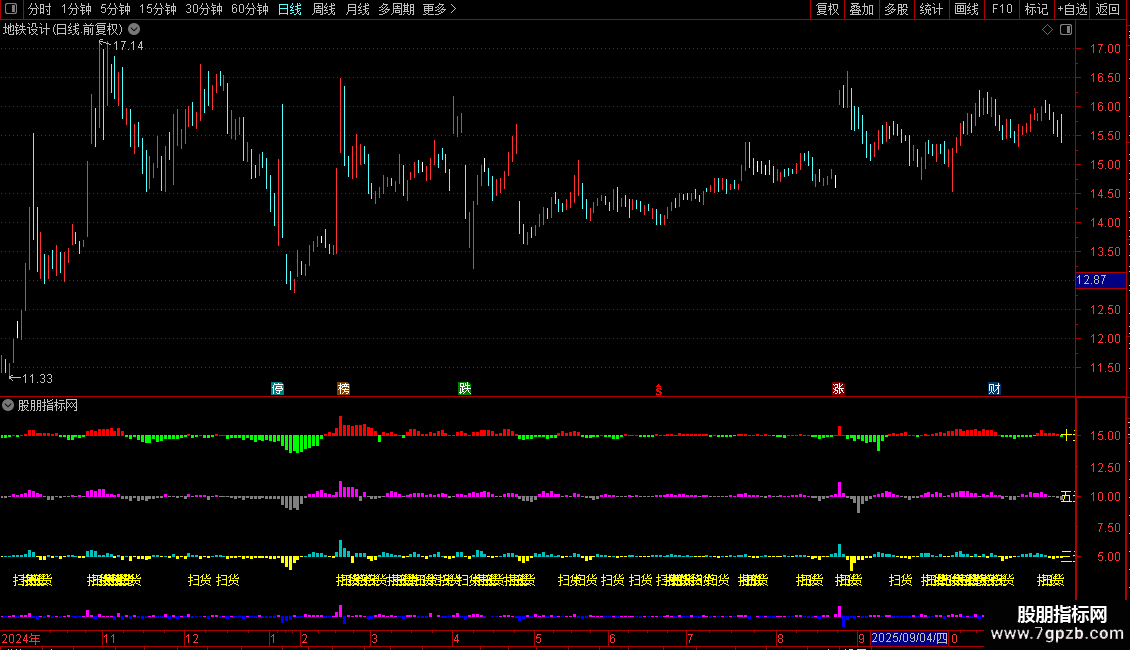Click the 14.00 price axis label
This screenshot has height=650, width=1130.
tap(1105, 223)
